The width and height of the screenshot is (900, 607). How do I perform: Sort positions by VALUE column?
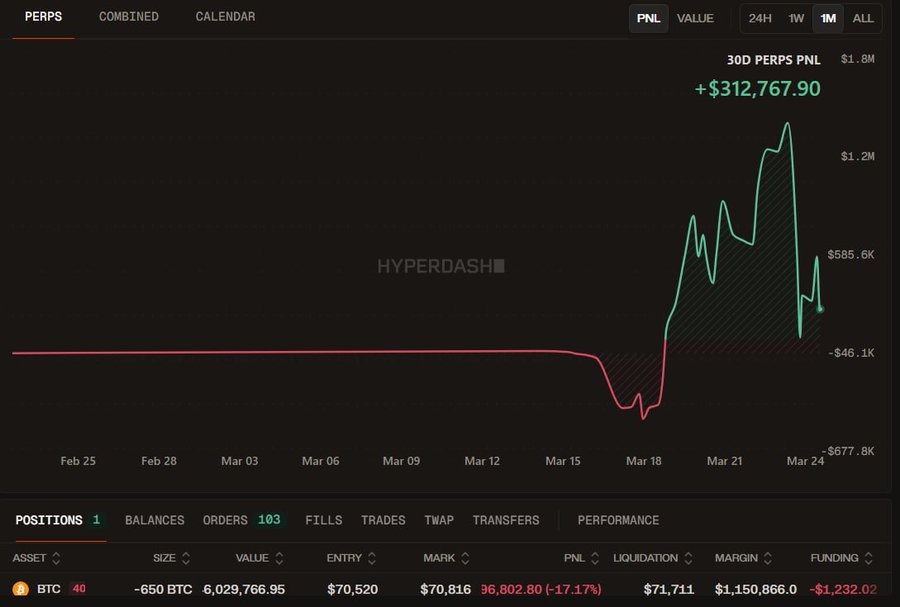[259, 558]
